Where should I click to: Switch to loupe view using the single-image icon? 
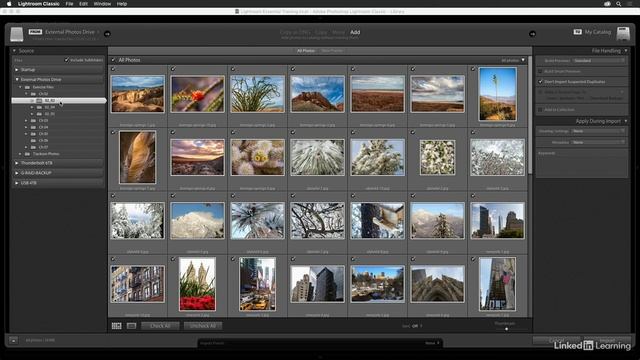[x=131, y=326]
